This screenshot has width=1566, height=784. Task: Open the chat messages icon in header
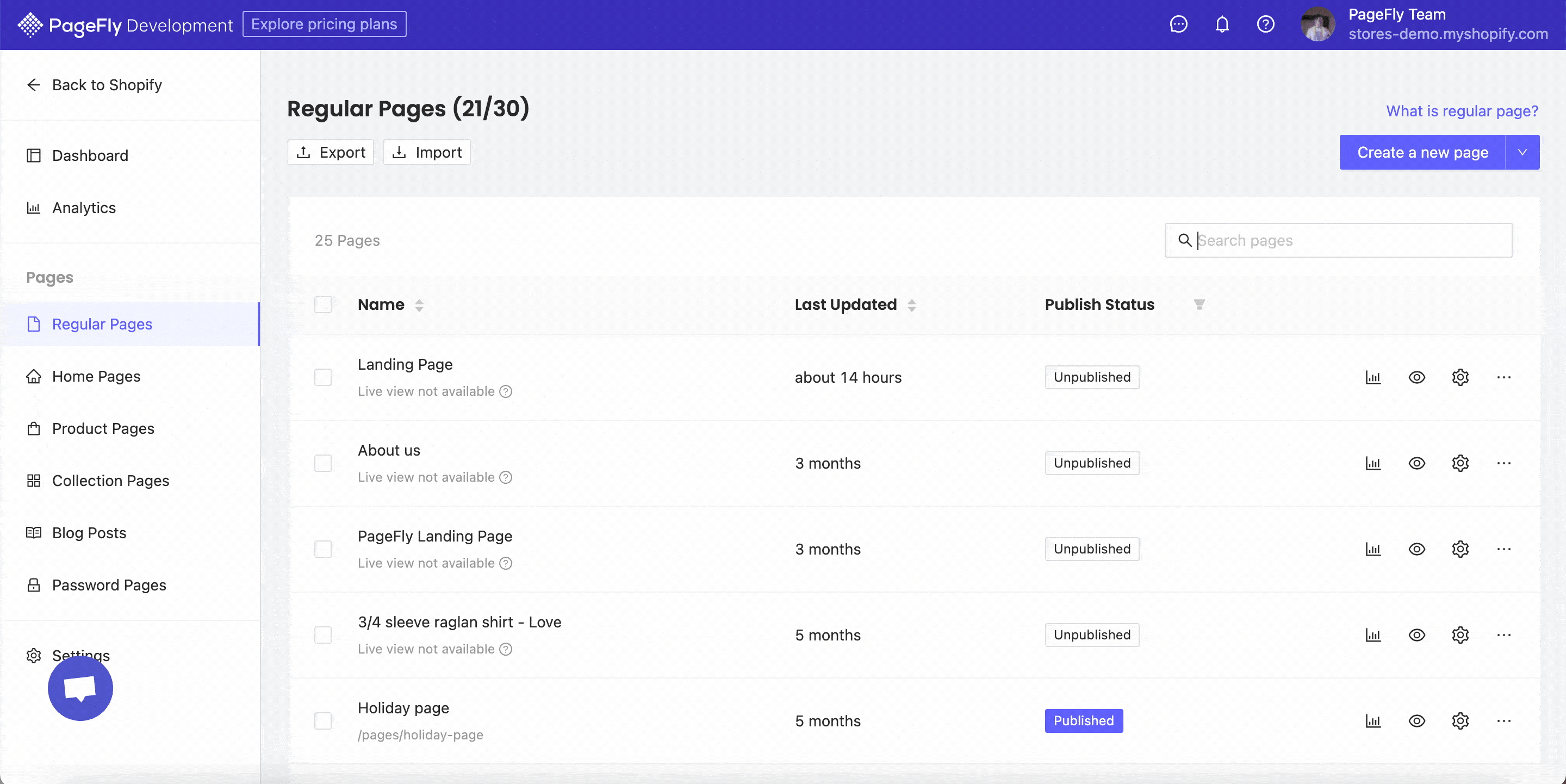pos(1178,24)
